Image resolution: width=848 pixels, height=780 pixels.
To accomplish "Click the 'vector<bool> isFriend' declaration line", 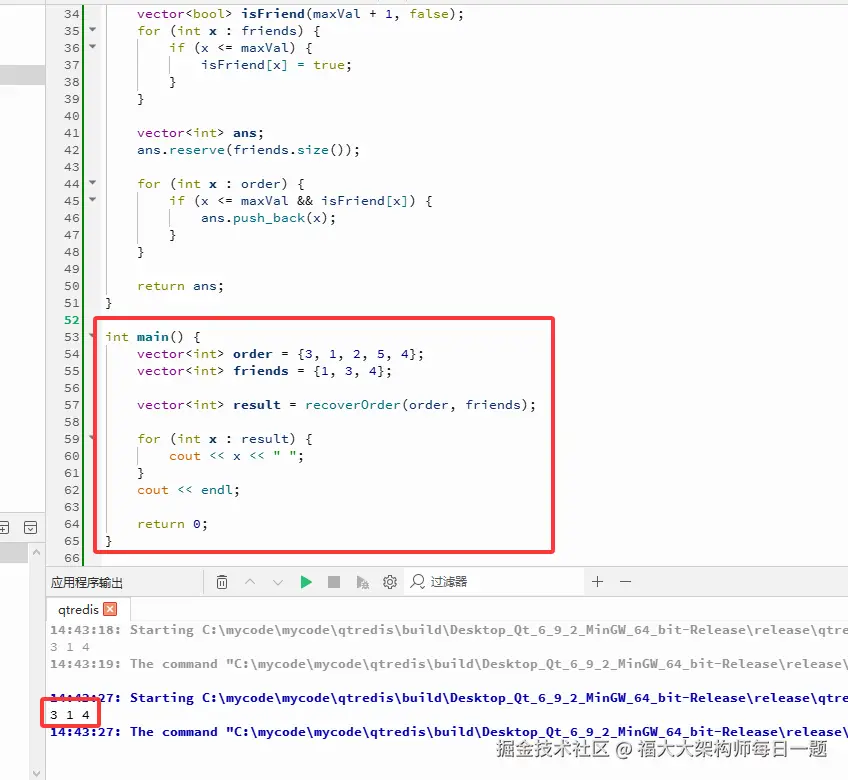I will (300, 14).
